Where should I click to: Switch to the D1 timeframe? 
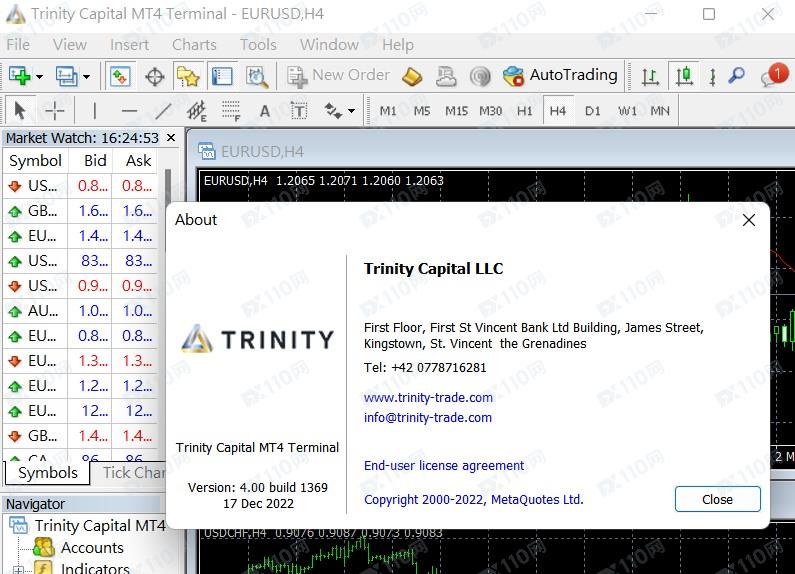click(x=593, y=111)
